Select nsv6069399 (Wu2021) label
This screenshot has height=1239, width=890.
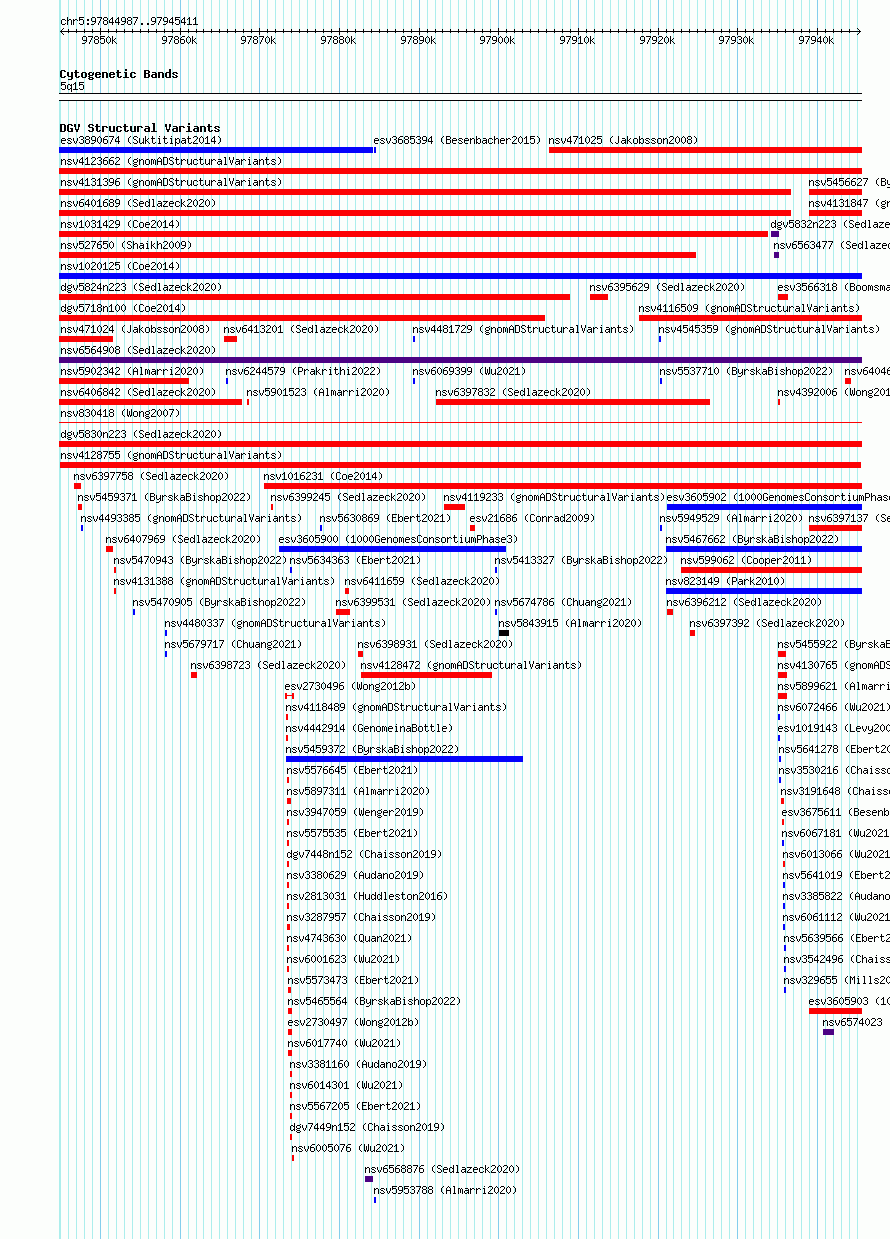coord(469,371)
